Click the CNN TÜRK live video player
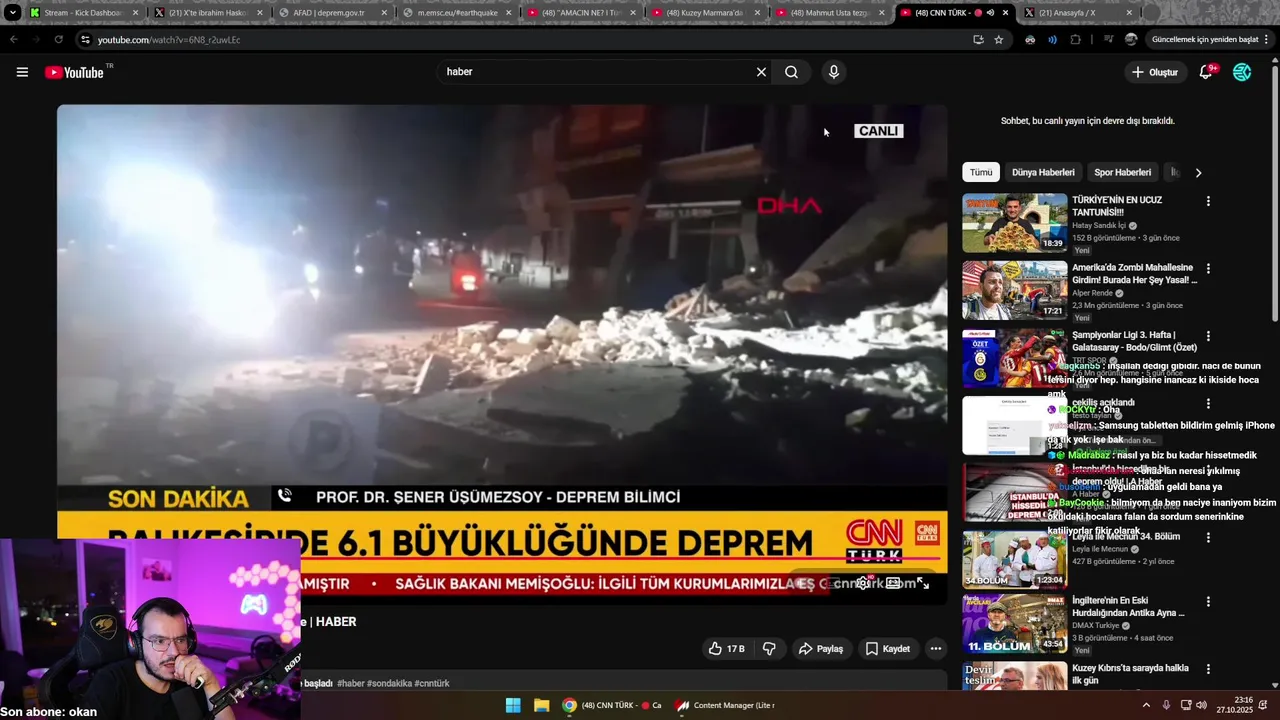The width and height of the screenshot is (1280, 720). 502,353
